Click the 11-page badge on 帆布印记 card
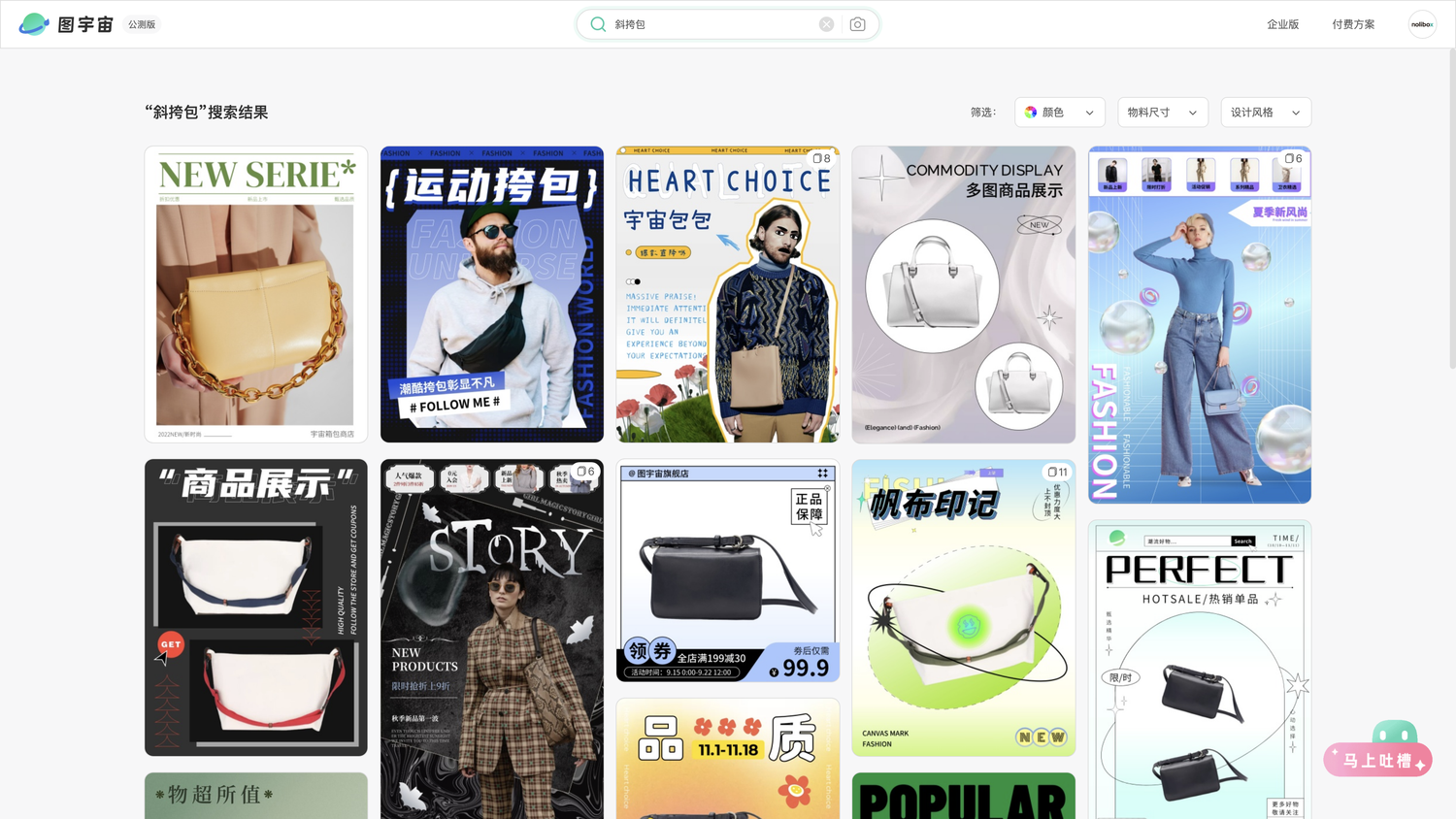Screen dimensions: 1456x819 coord(1057,472)
